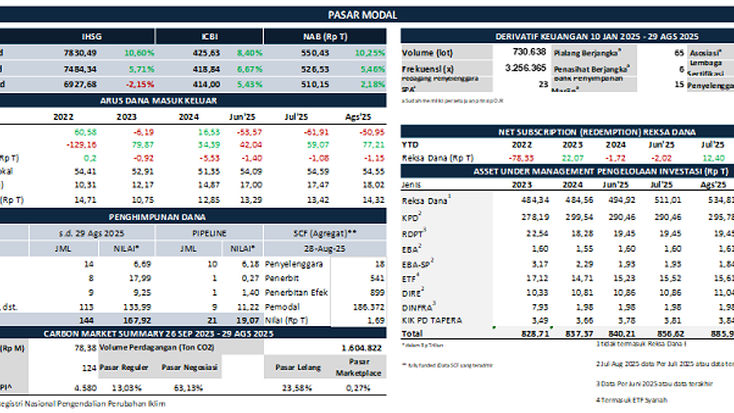Click the Pasar Lelang label

point(298,368)
